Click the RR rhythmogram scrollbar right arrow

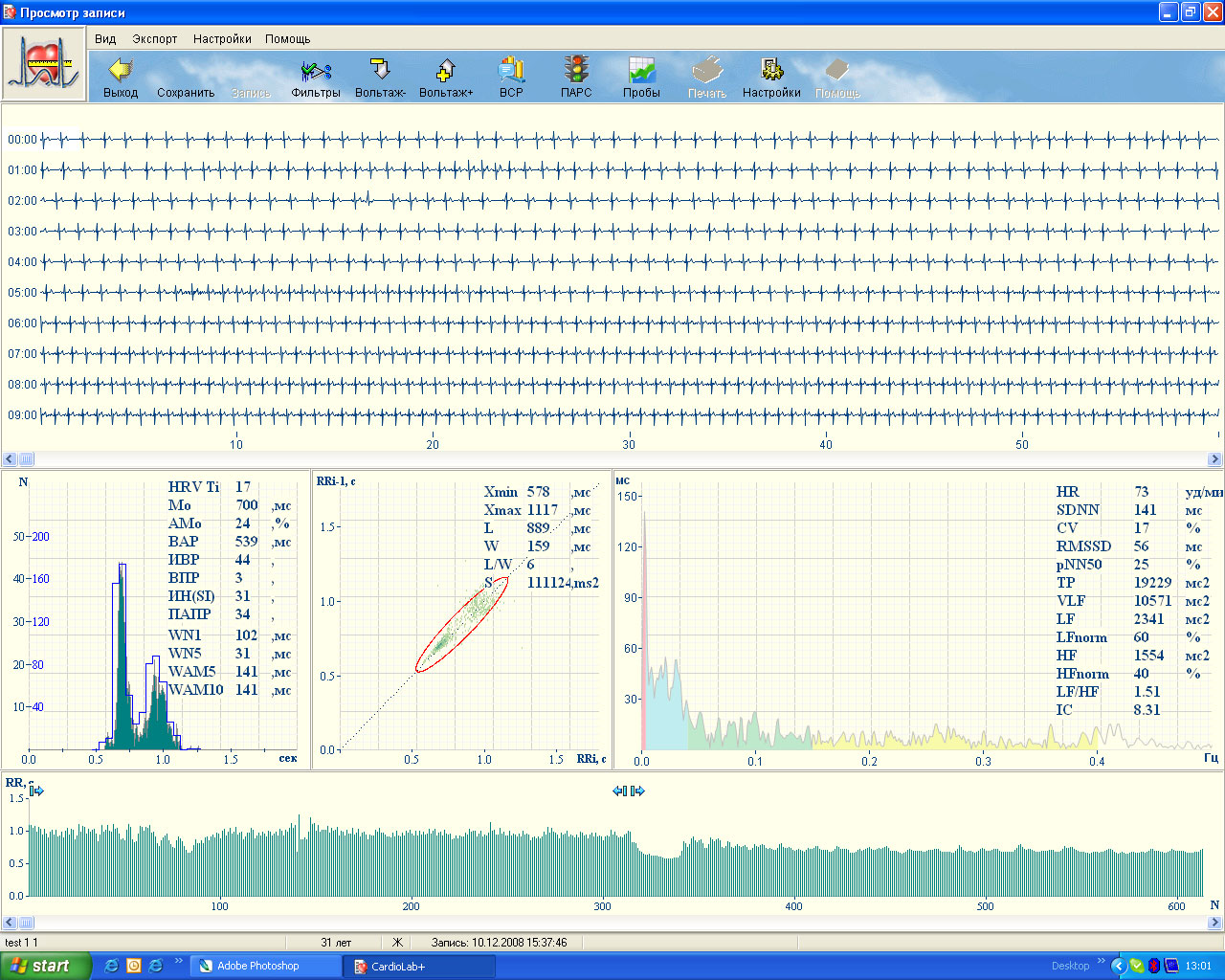click(1215, 923)
